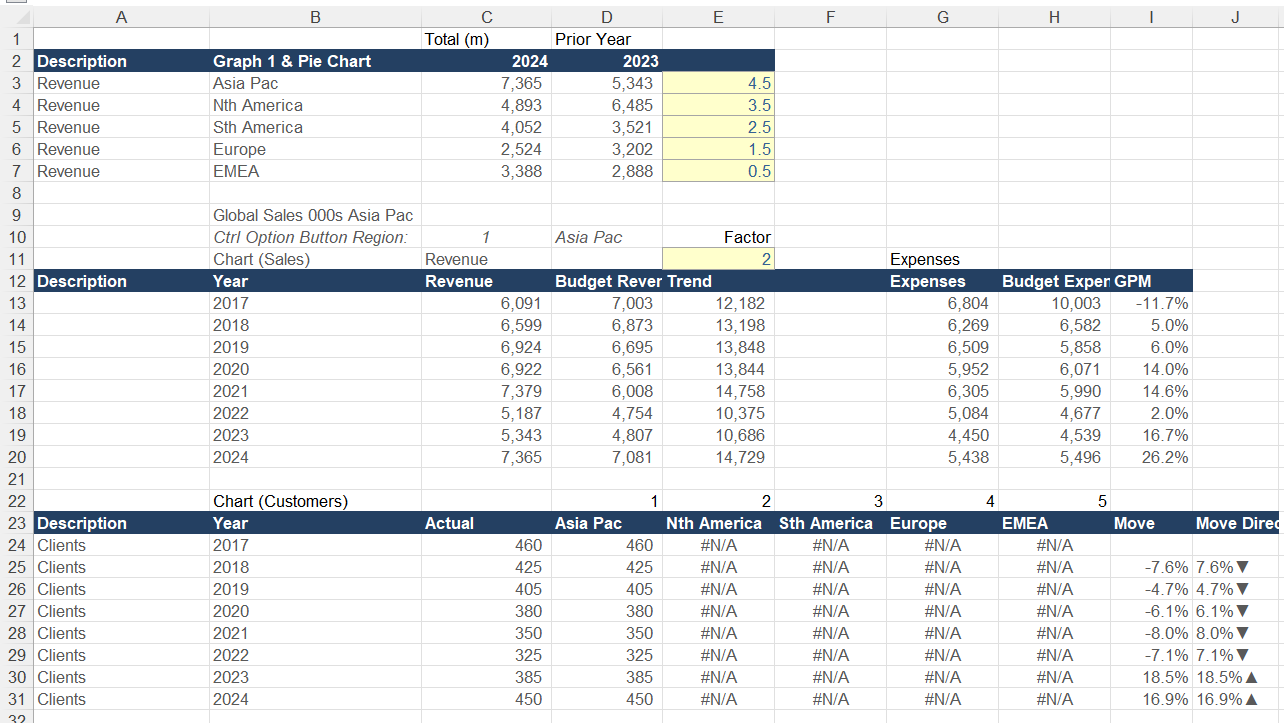This screenshot has height=723, width=1284.
Task: Select trend value 13,848 in row 15
Action: coord(718,347)
